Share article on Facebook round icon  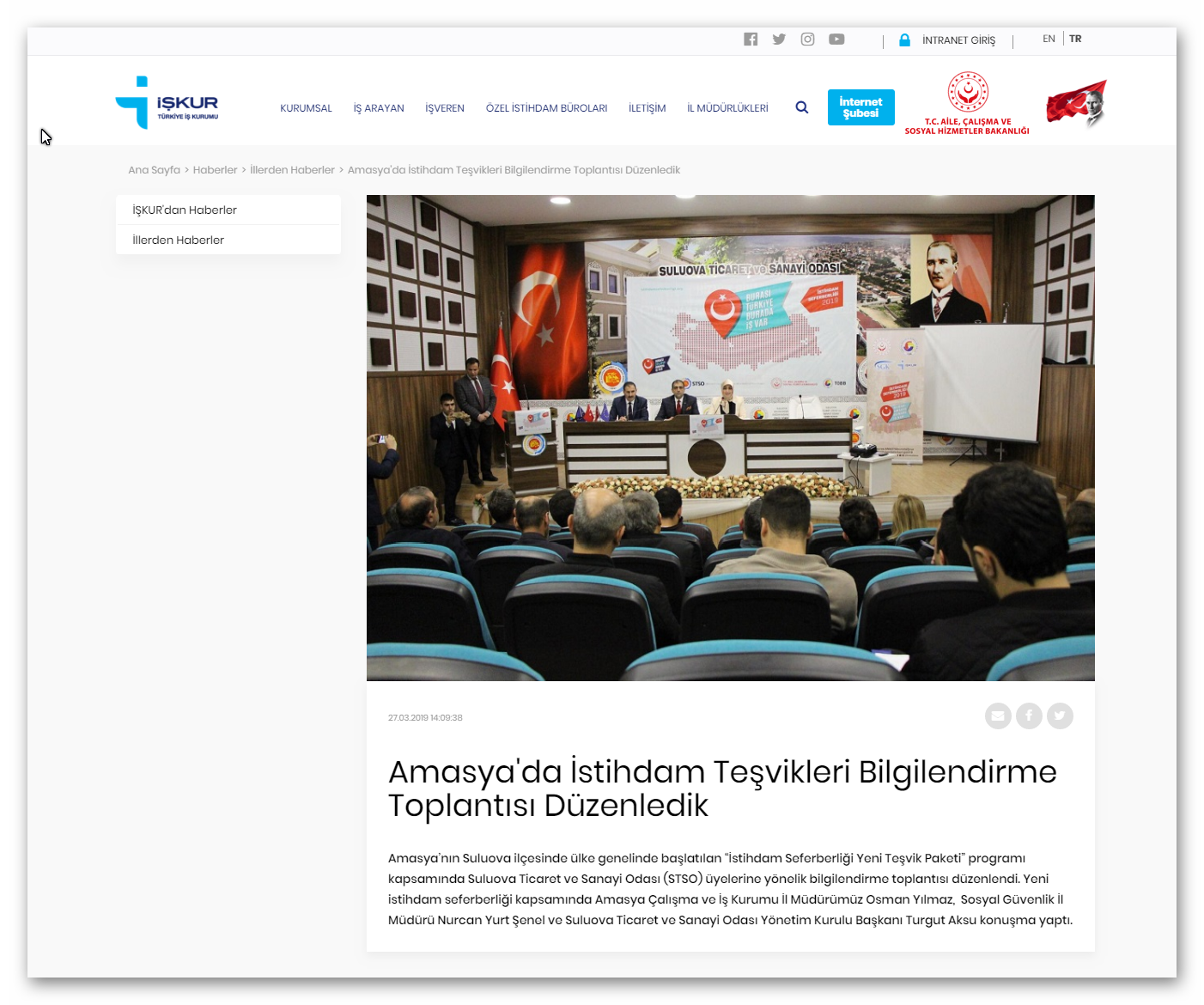pos(1029,716)
